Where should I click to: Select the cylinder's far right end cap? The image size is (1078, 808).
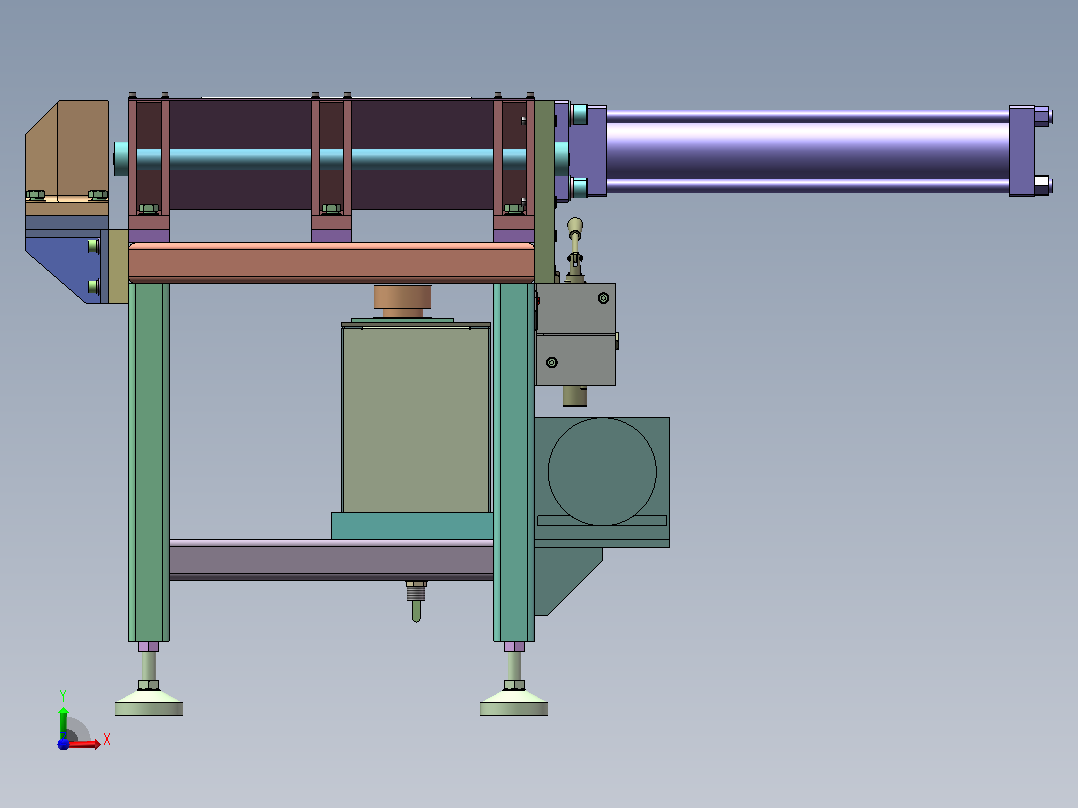1022,151
